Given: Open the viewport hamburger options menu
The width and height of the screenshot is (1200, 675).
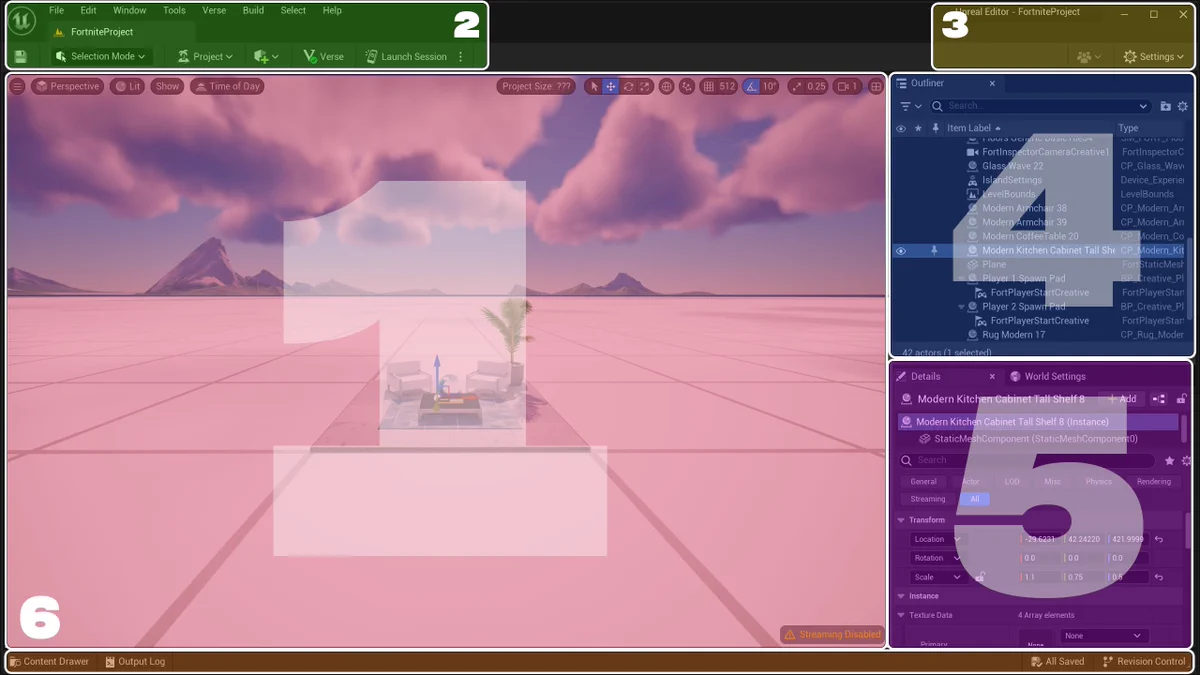Looking at the screenshot, I should point(17,86).
